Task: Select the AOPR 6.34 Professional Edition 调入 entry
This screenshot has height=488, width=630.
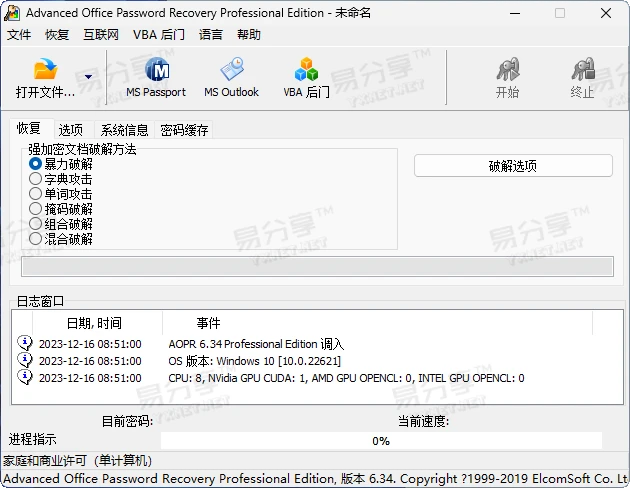Action: (x=256, y=344)
